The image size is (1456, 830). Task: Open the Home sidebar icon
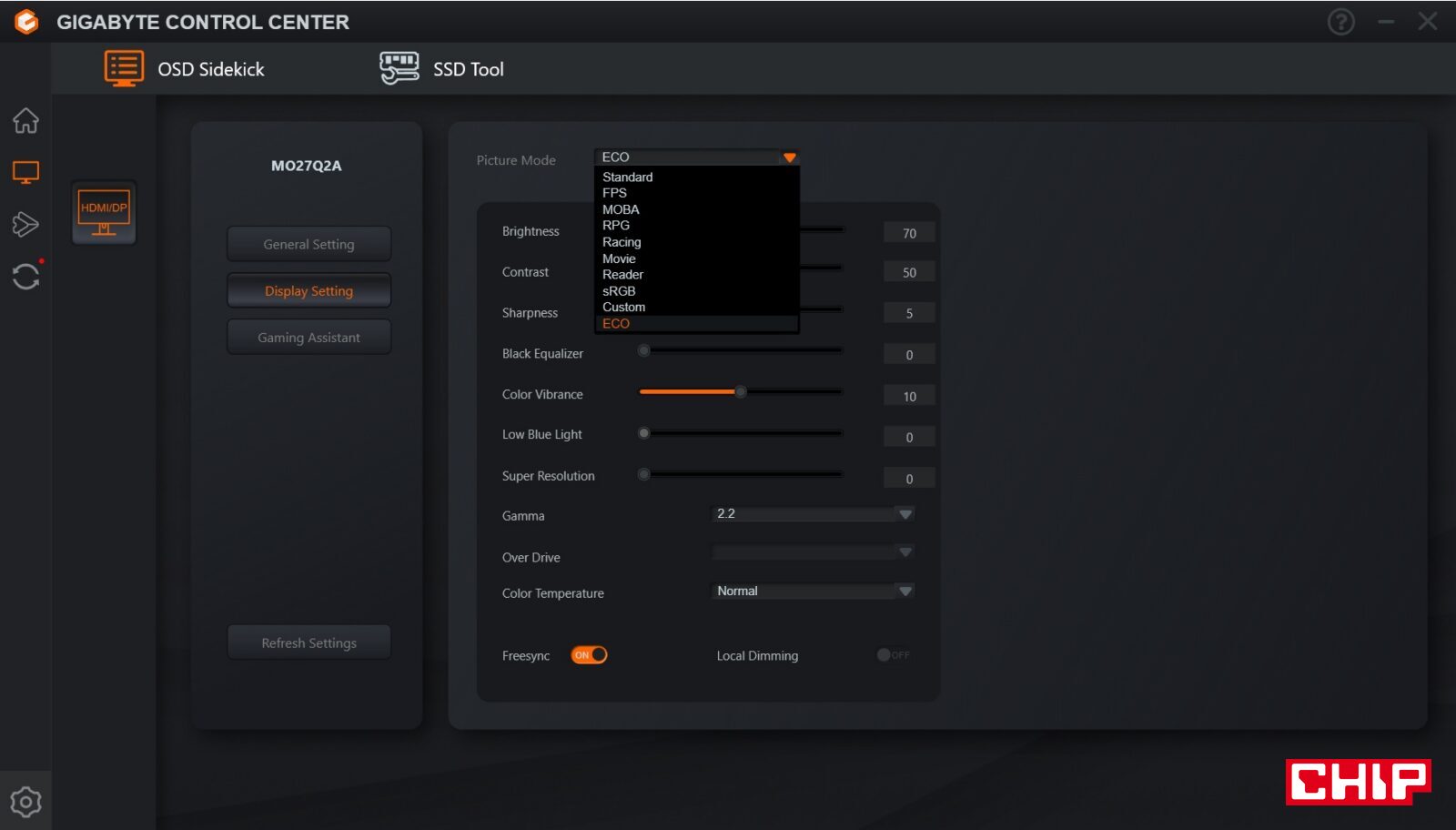tap(25, 120)
